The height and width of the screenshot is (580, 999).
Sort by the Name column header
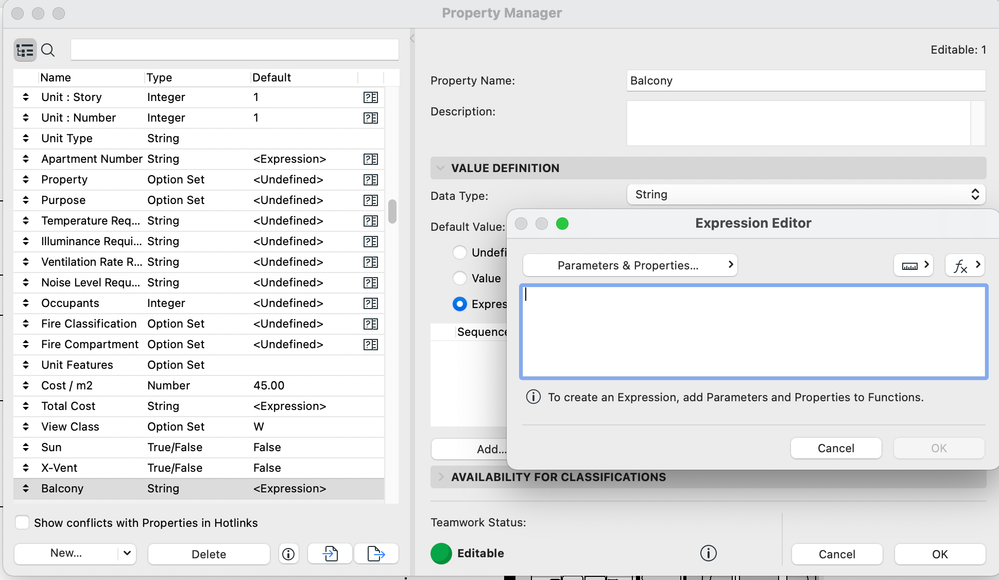click(90, 78)
